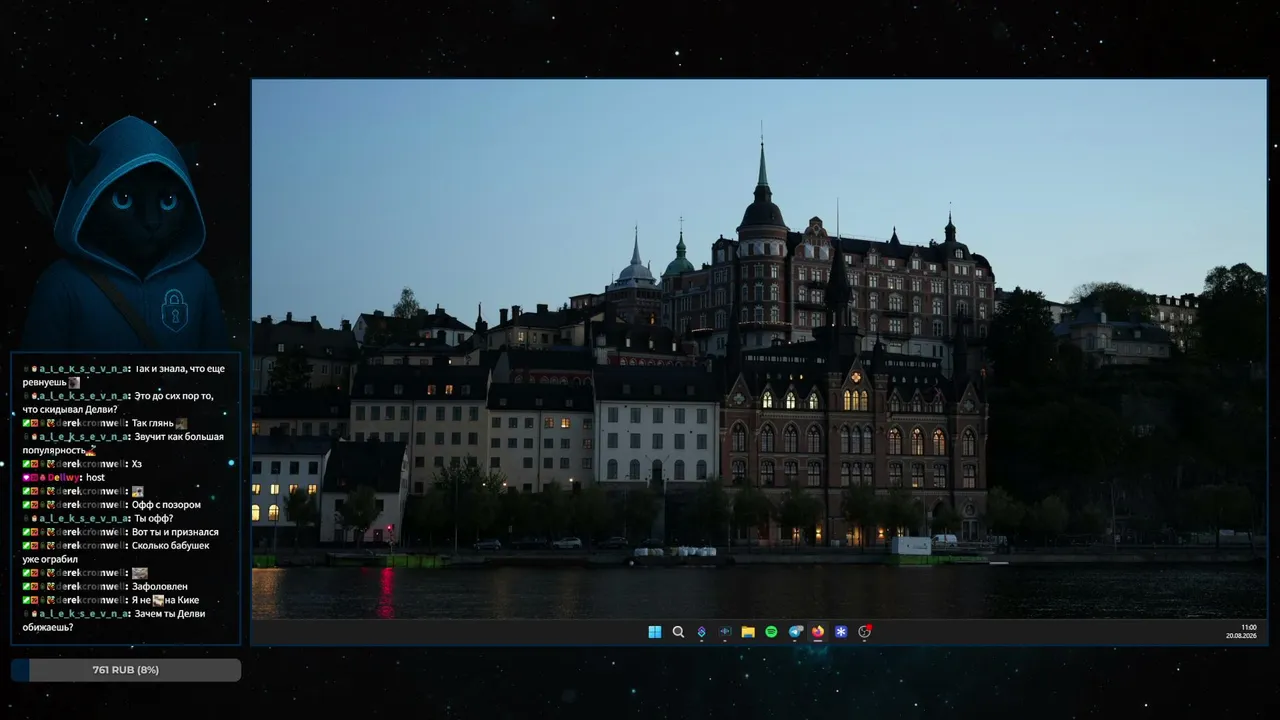Click the taskbar clock showing 11:00
Image resolution: width=1280 pixels, height=720 pixels.
pos(1249,627)
